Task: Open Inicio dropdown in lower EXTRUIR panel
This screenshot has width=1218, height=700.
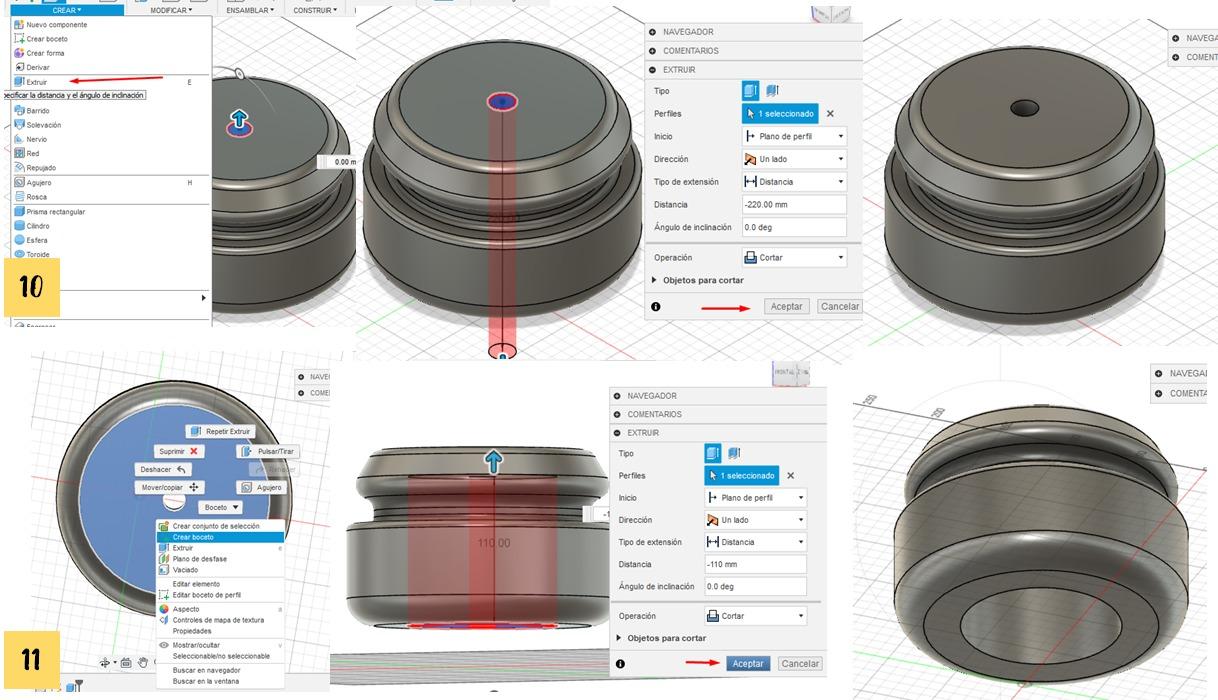Action: point(755,498)
